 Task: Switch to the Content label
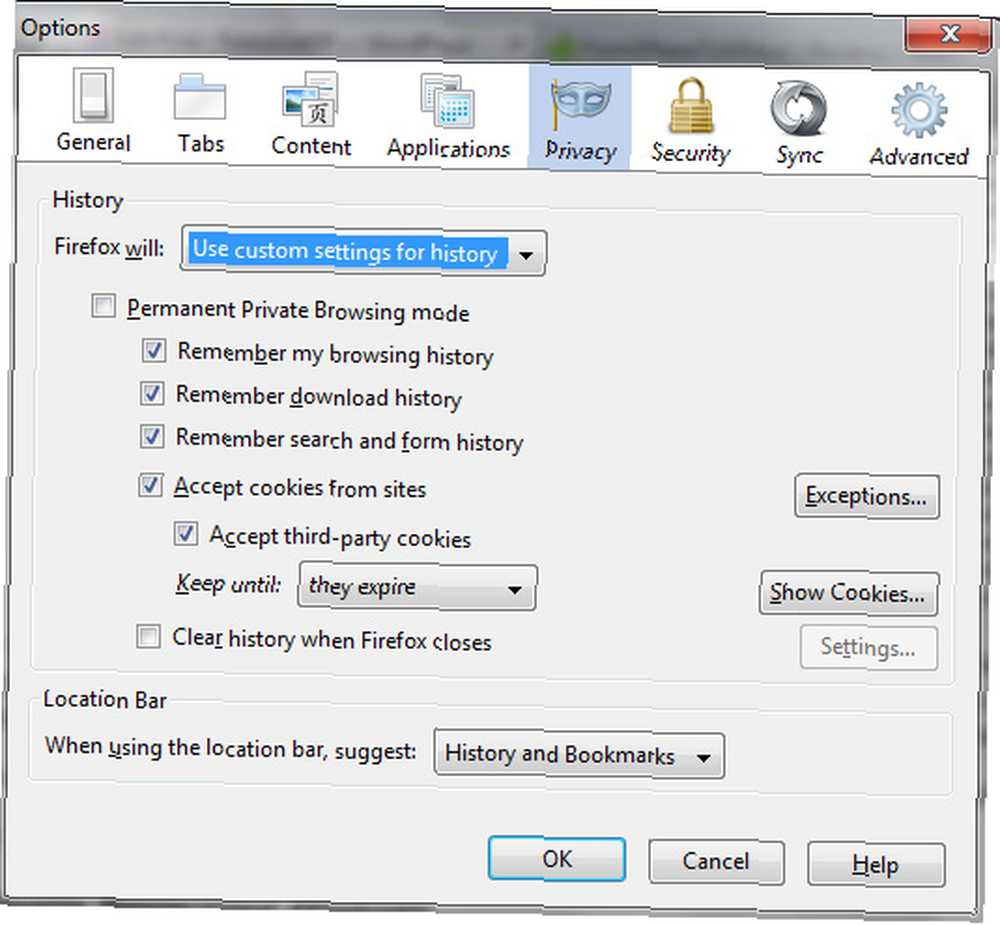point(311,146)
